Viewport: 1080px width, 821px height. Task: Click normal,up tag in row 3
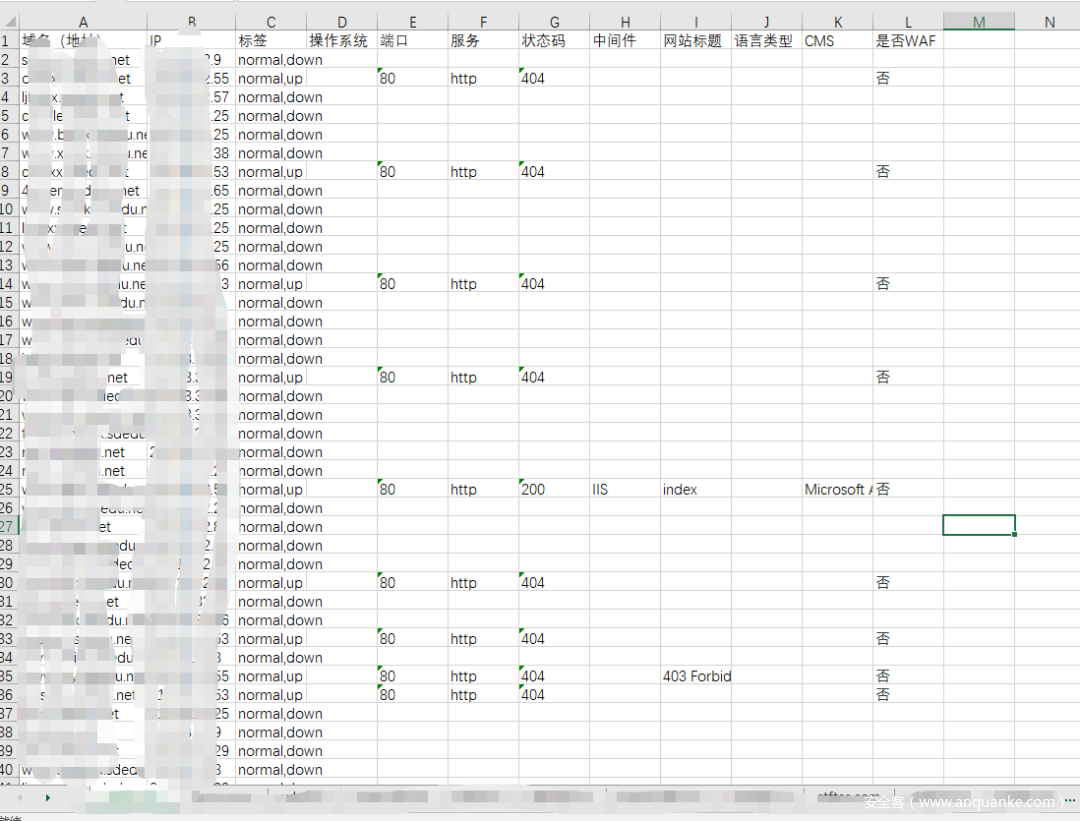[x=270, y=79]
